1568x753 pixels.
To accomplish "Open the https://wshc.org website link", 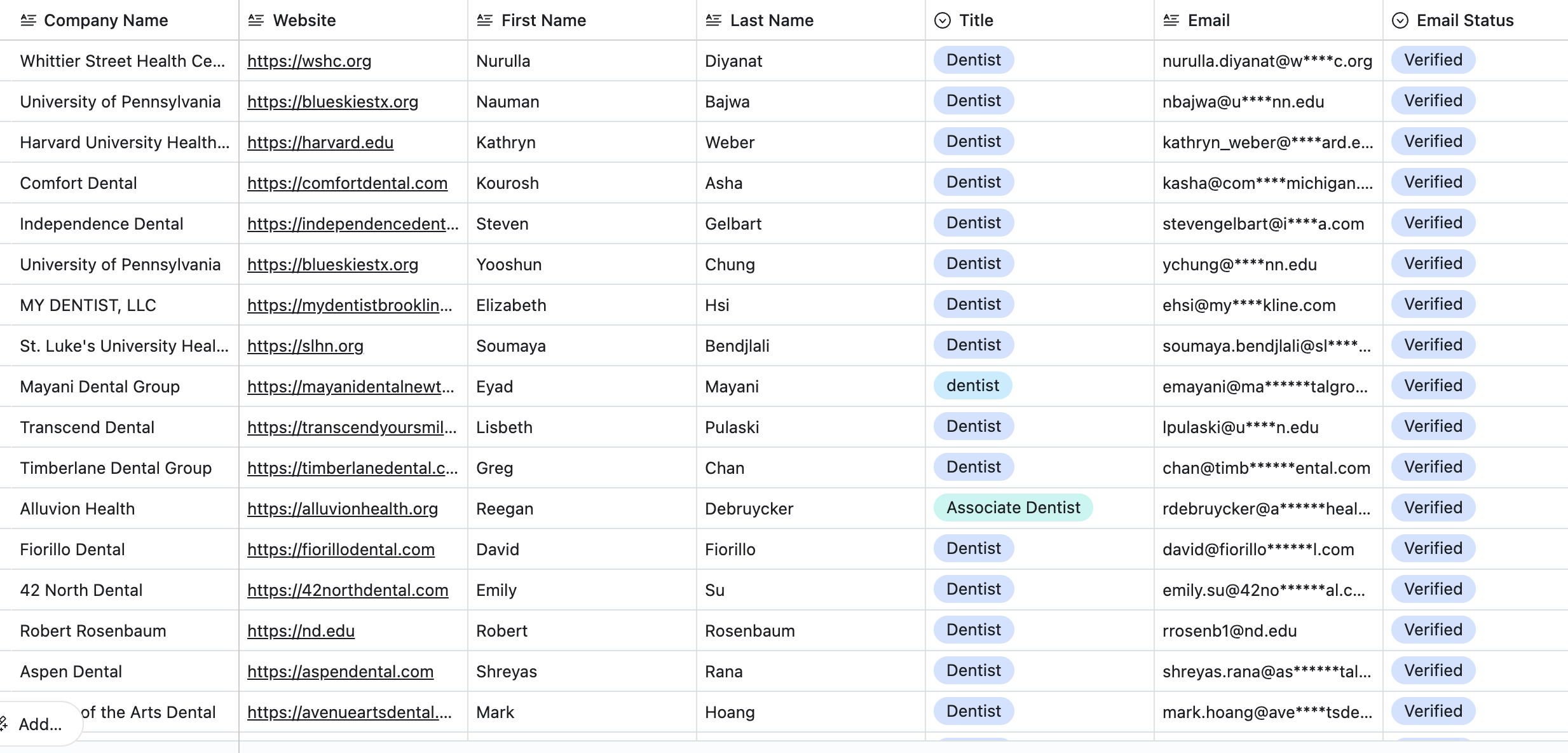I will point(309,61).
